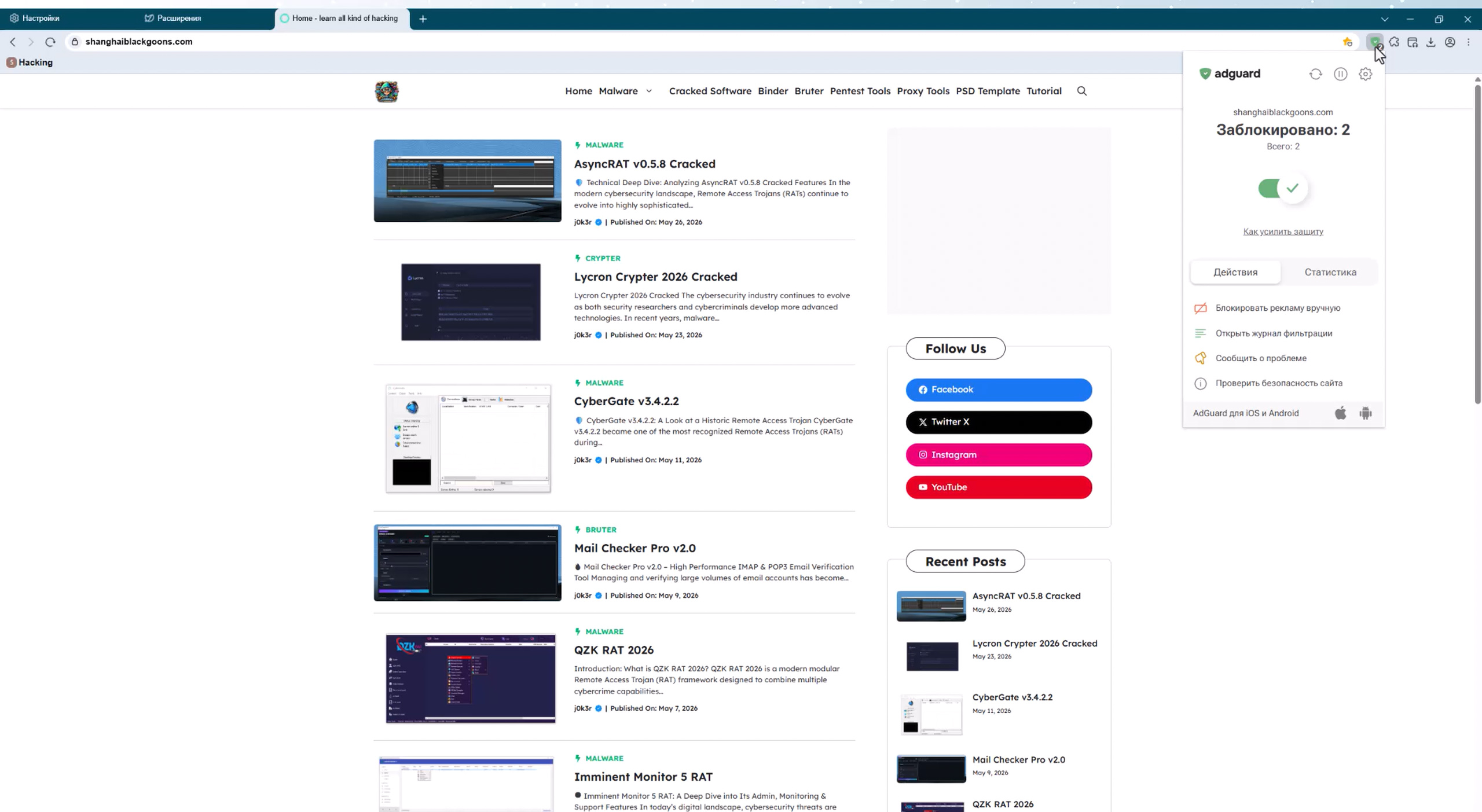The width and height of the screenshot is (1482, 812).
Task: Click the Apple iOS icon in AdGuard
Action: click(1341, 413)
